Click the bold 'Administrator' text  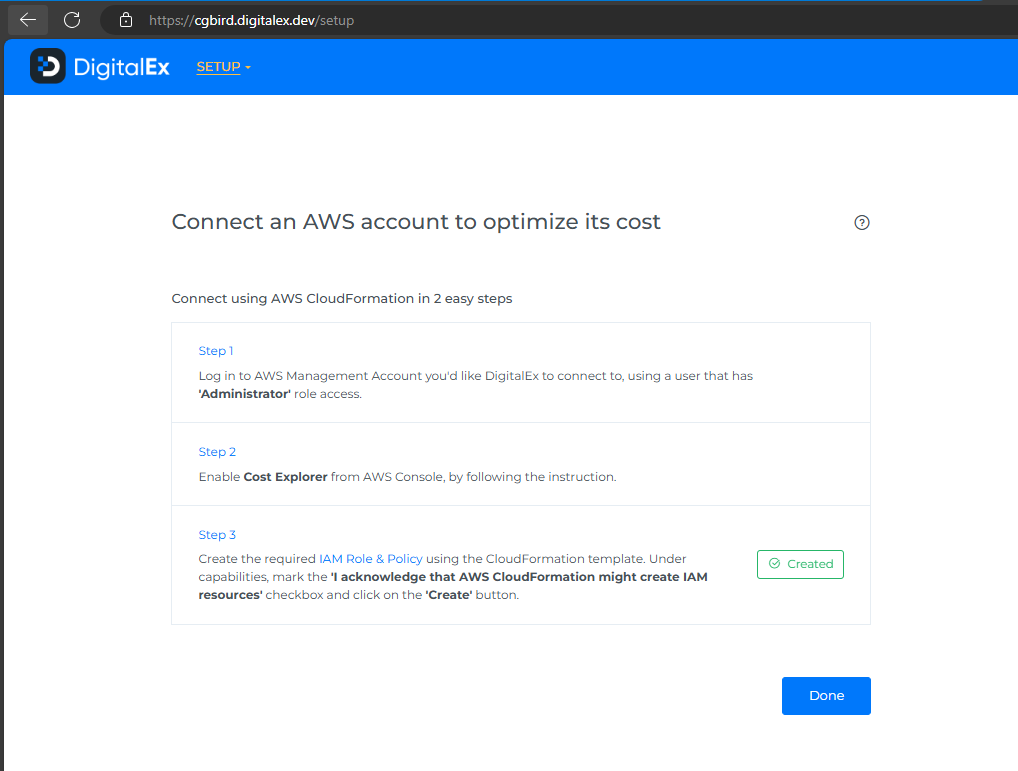[246, 394]
